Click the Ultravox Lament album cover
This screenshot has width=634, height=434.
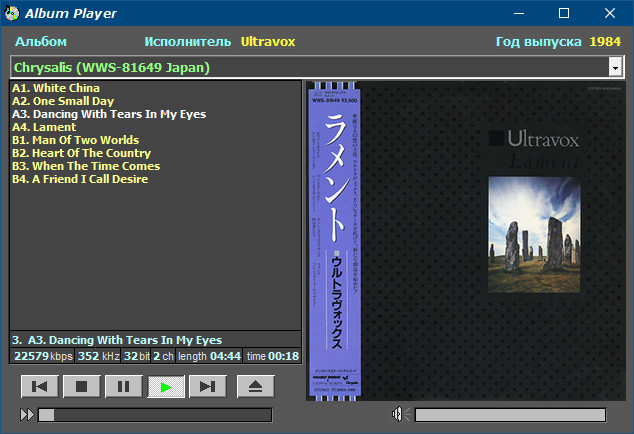point(466,241)
